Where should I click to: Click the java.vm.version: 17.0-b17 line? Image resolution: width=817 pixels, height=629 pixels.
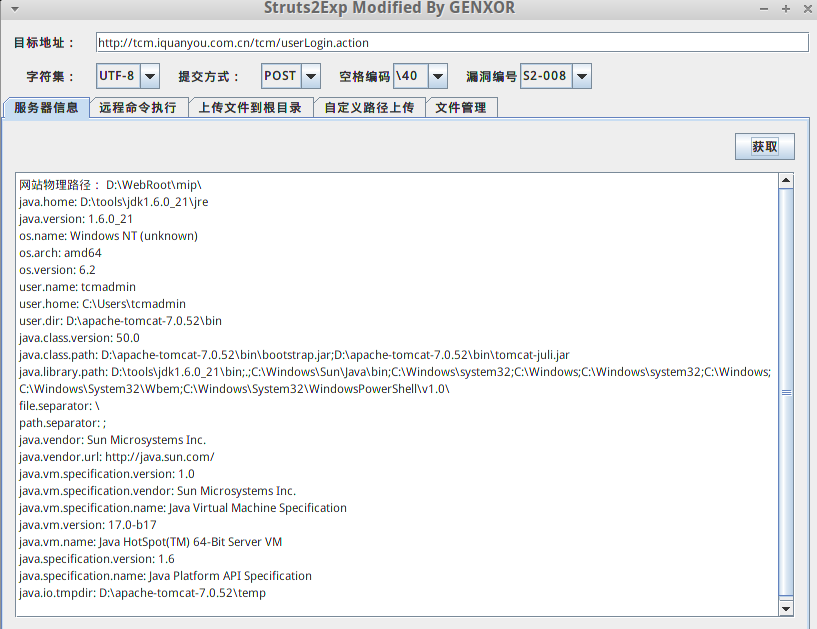pyautogui.click(x=88, y=525)
